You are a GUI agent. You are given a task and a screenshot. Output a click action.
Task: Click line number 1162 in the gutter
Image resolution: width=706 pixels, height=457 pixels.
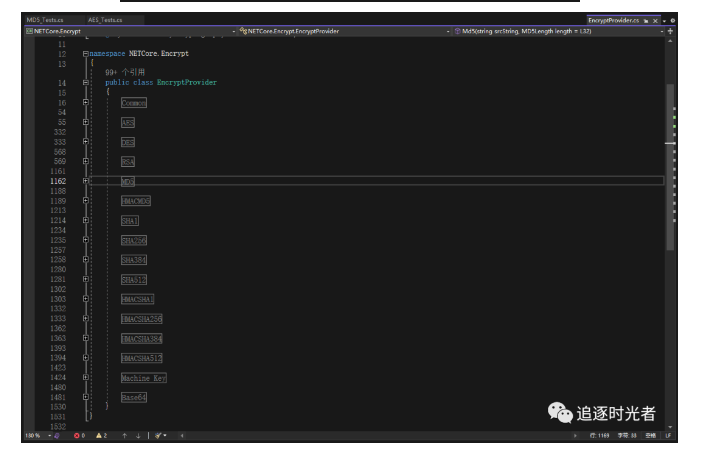click(x=58, y=181)
